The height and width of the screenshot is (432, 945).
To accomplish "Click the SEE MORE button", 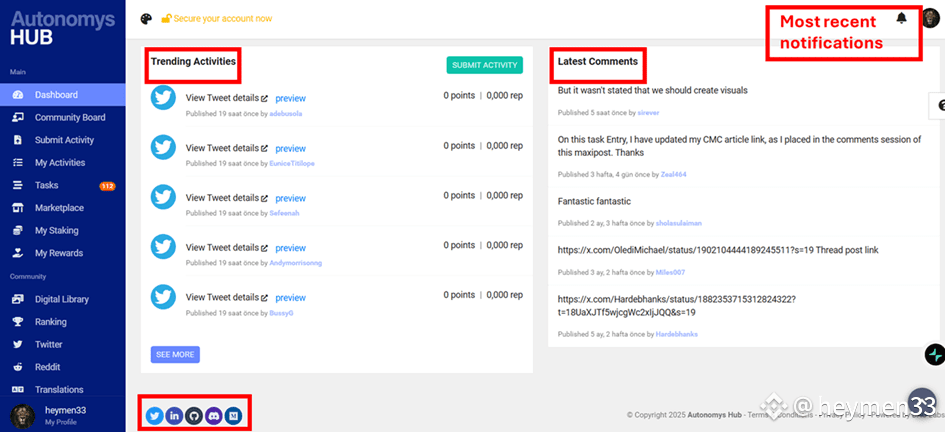I will [x=175, y=355].
